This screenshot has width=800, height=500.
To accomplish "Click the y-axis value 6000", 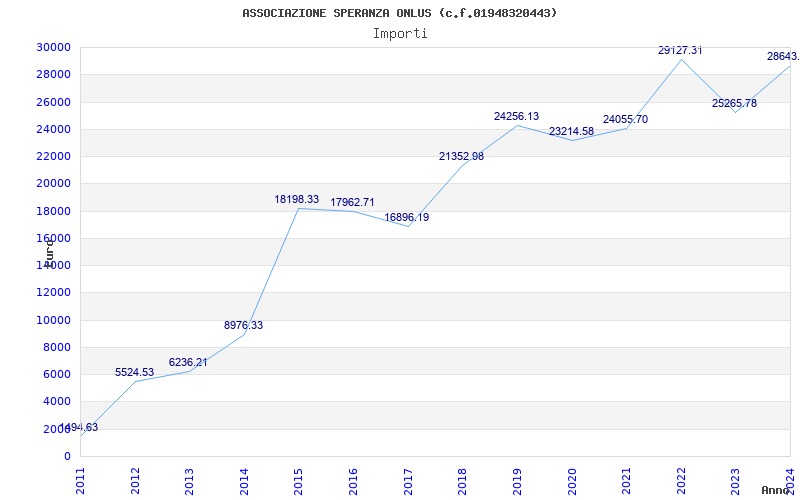I will click(x=56, y=374).
